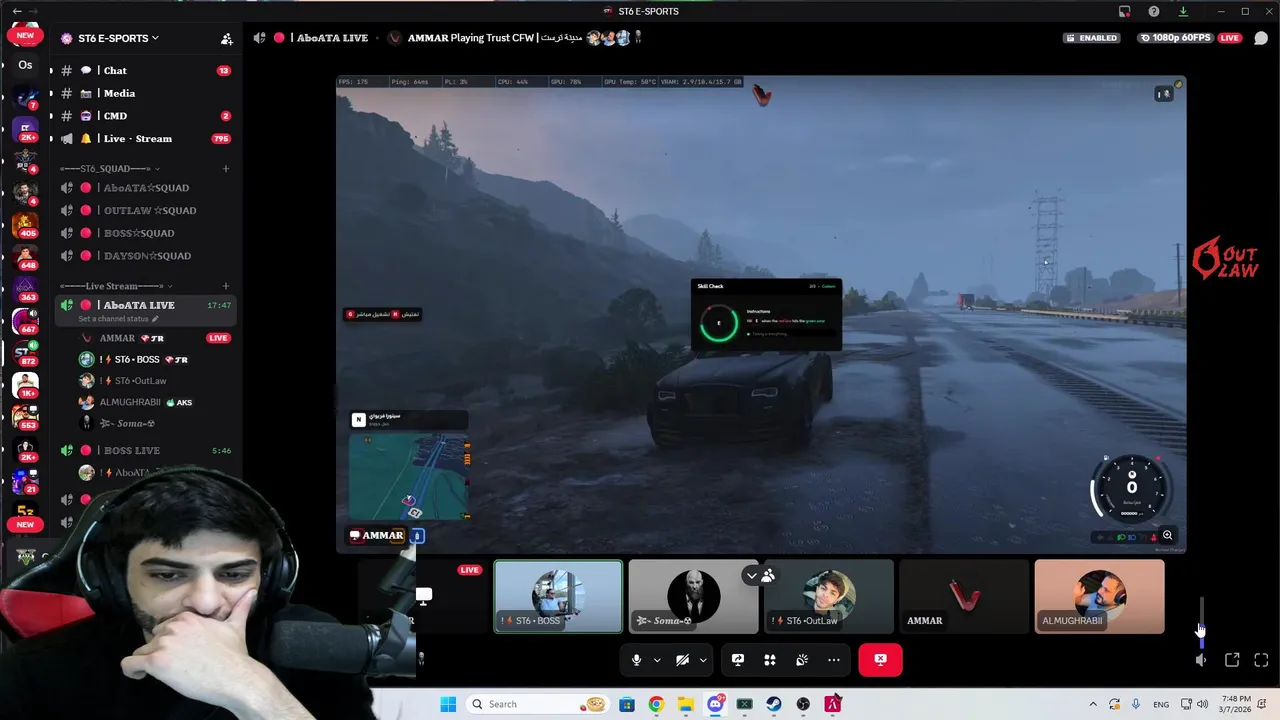The image size is (1280, 720).
Task: Mute the stream volume speaker icon
Action: tap(1201, 660)
